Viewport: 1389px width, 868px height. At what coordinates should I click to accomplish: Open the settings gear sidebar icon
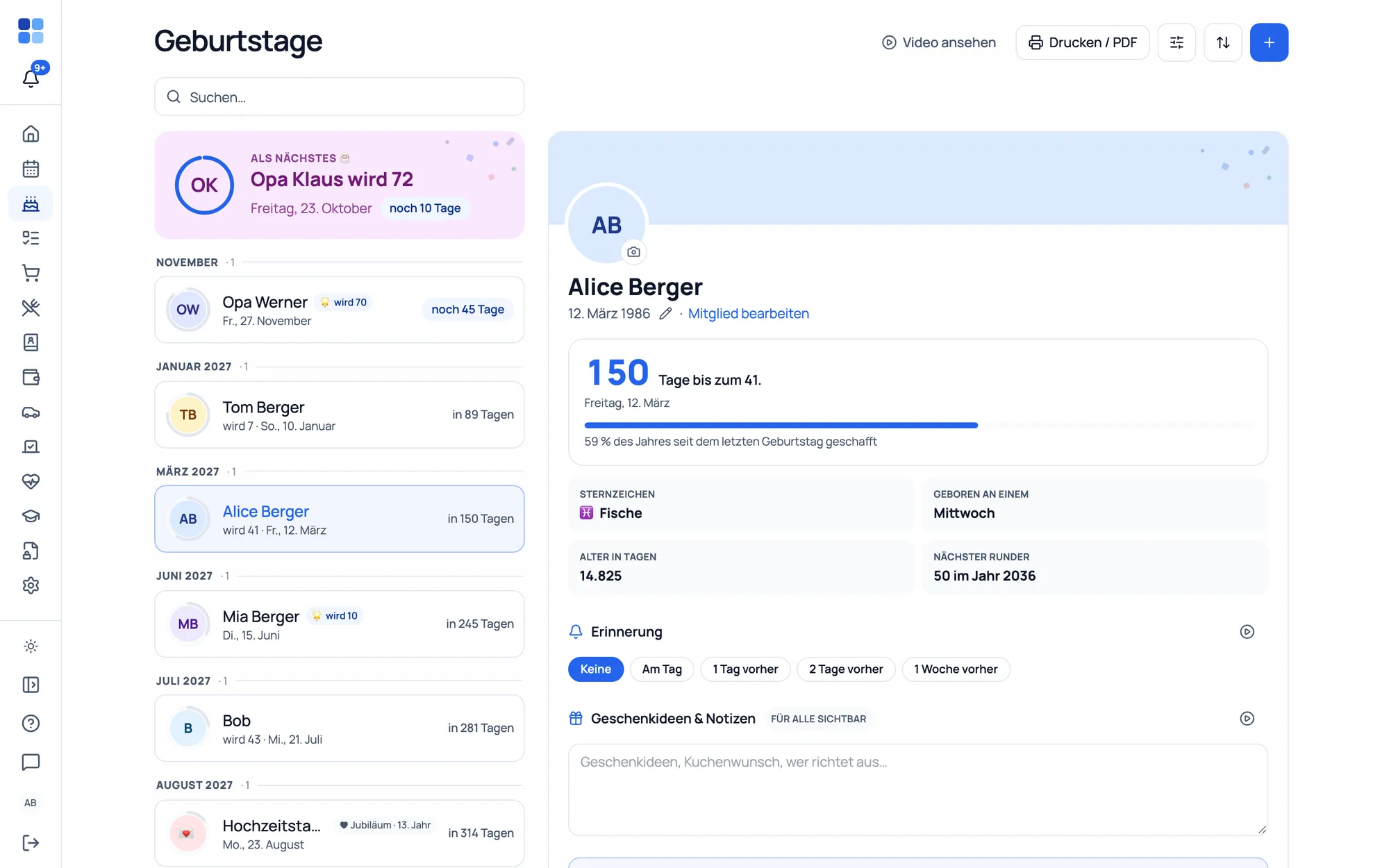pyautogui.click(x=31, y=585)
